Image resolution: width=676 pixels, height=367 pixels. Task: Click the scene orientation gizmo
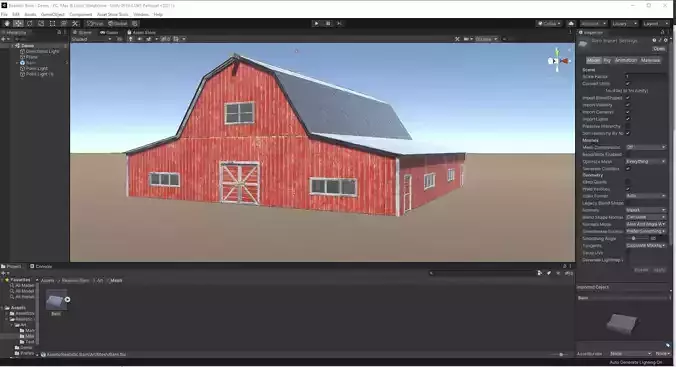click(x=558, y=61)
